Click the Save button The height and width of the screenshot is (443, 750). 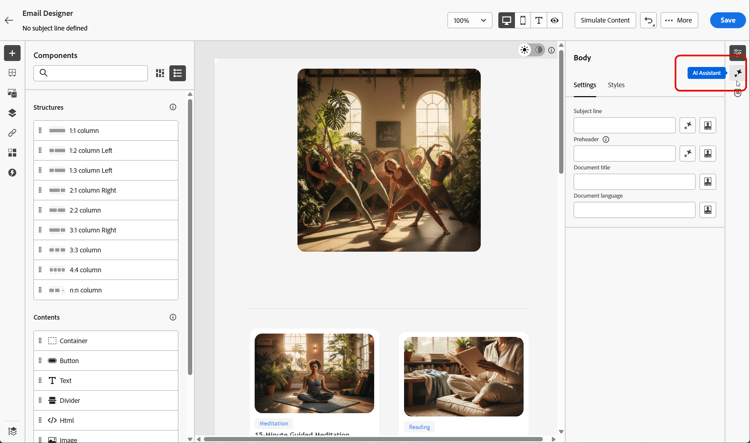coord(728,20)
